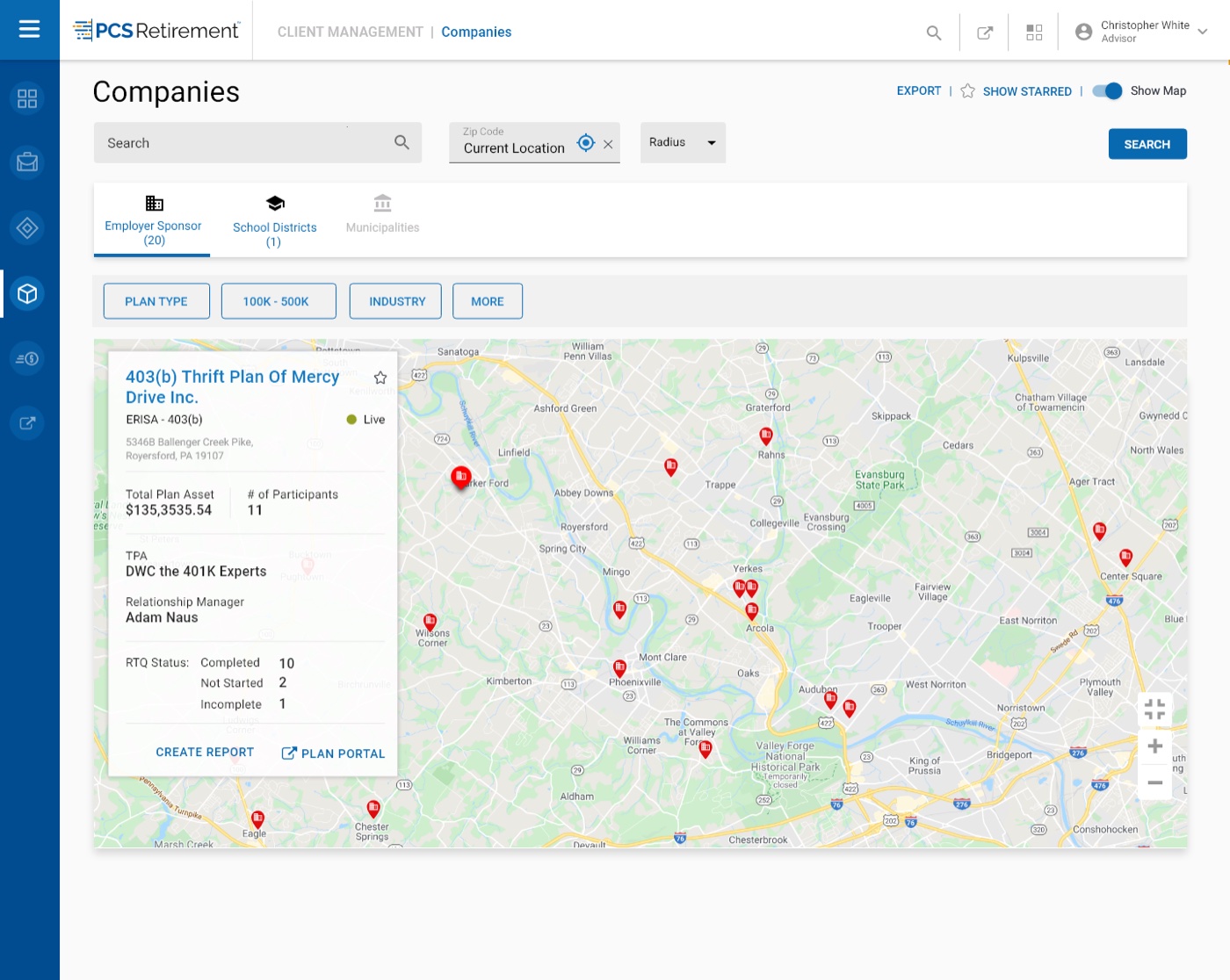The width and height of the screenshot is (1230, 980).
Task: Click the map pin near Center Square
Action: tap(1125, 558)
